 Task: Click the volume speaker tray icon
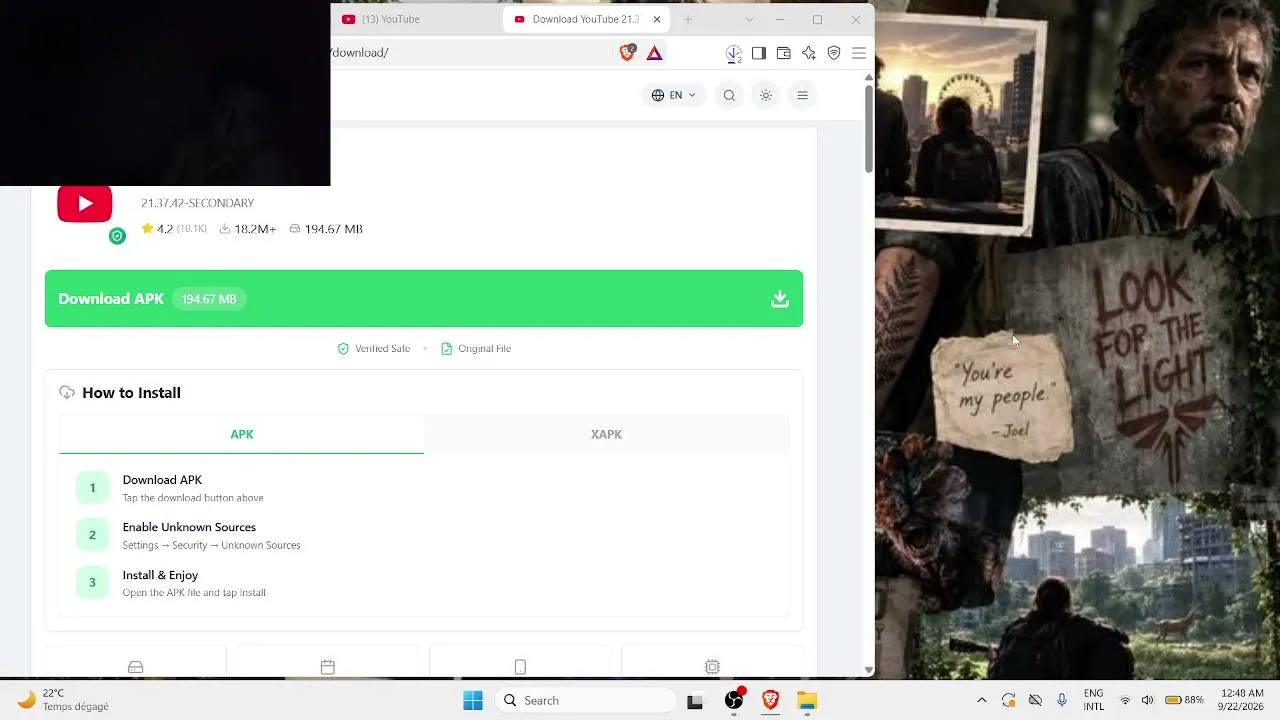pyautogui.click(x=1147, y=701)
